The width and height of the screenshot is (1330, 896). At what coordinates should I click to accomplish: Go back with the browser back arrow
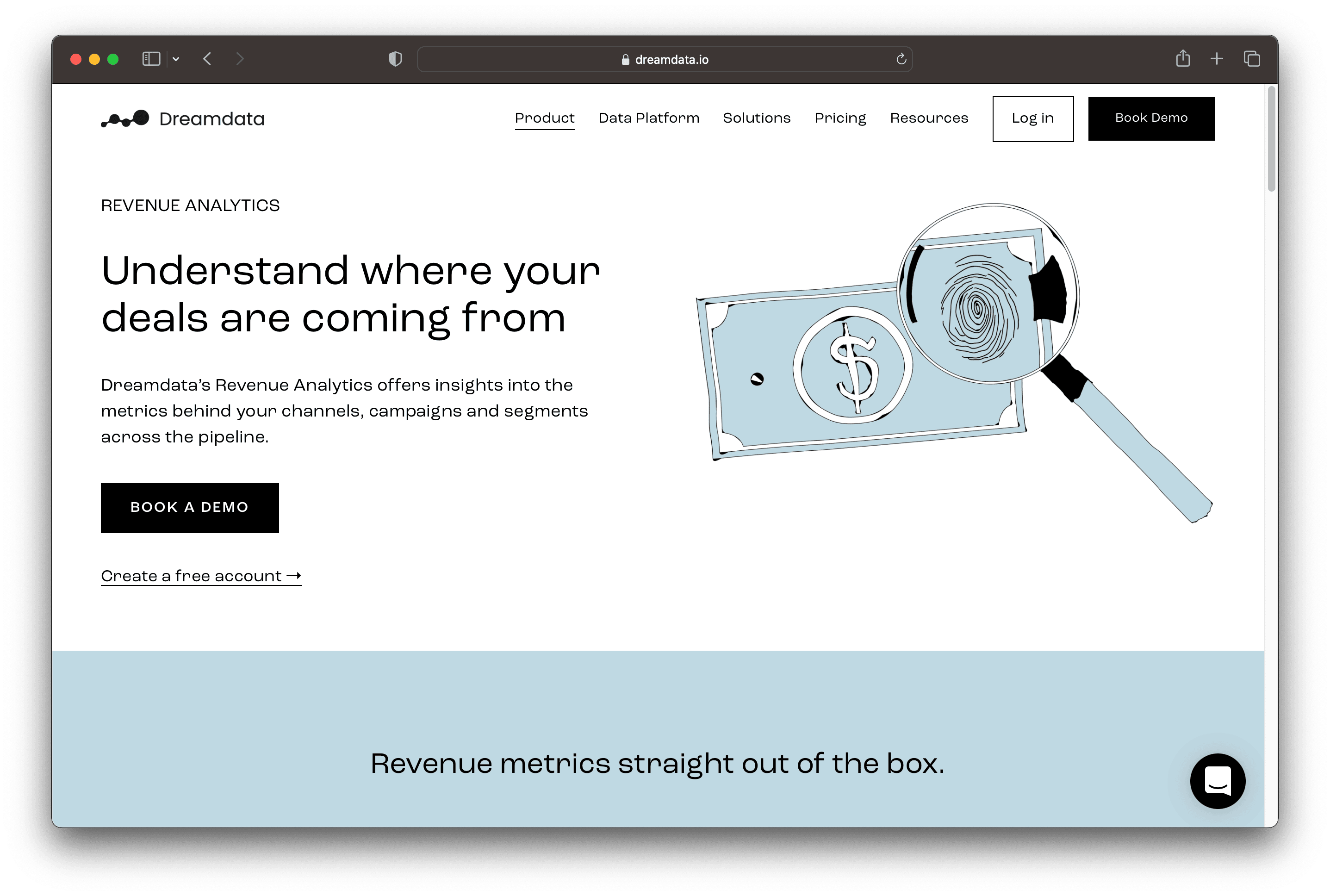(207, 59)
